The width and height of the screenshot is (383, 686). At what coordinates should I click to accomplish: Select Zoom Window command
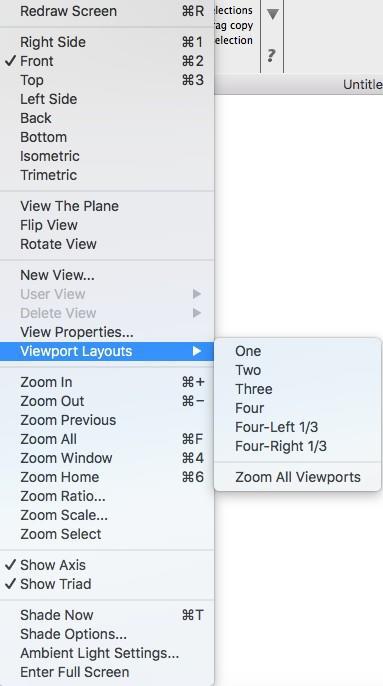point(107,458)
